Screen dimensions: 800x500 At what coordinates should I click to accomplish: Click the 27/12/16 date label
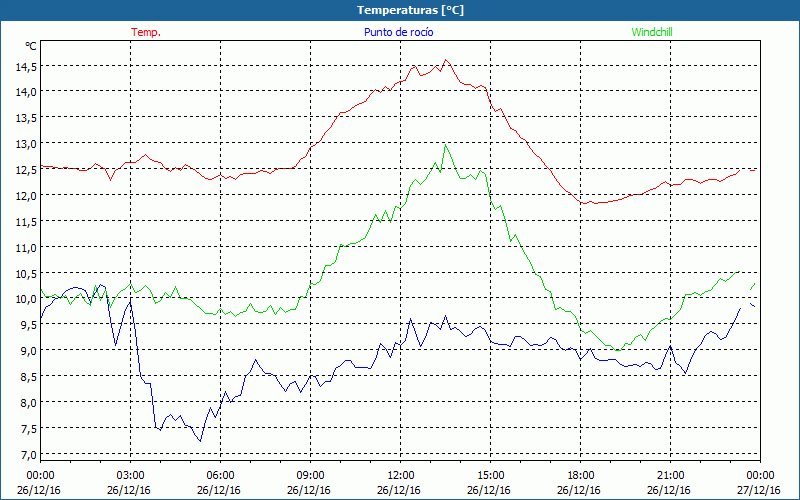tap(759, 490)
